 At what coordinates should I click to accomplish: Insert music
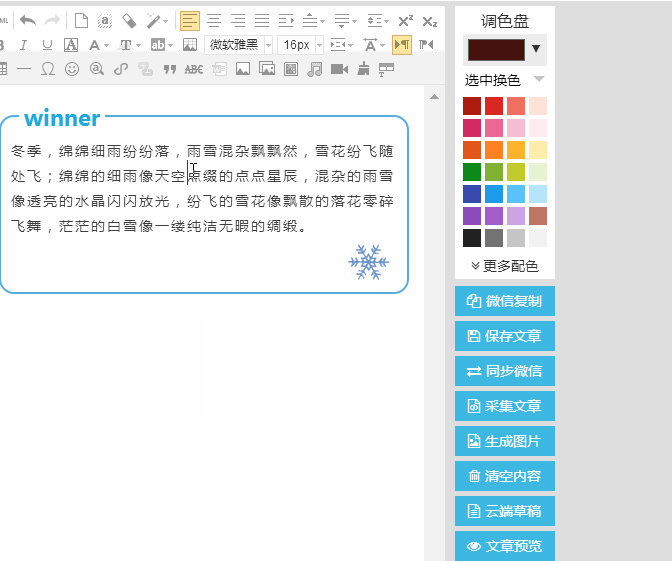pyautogui.click(x=315, y=69)
